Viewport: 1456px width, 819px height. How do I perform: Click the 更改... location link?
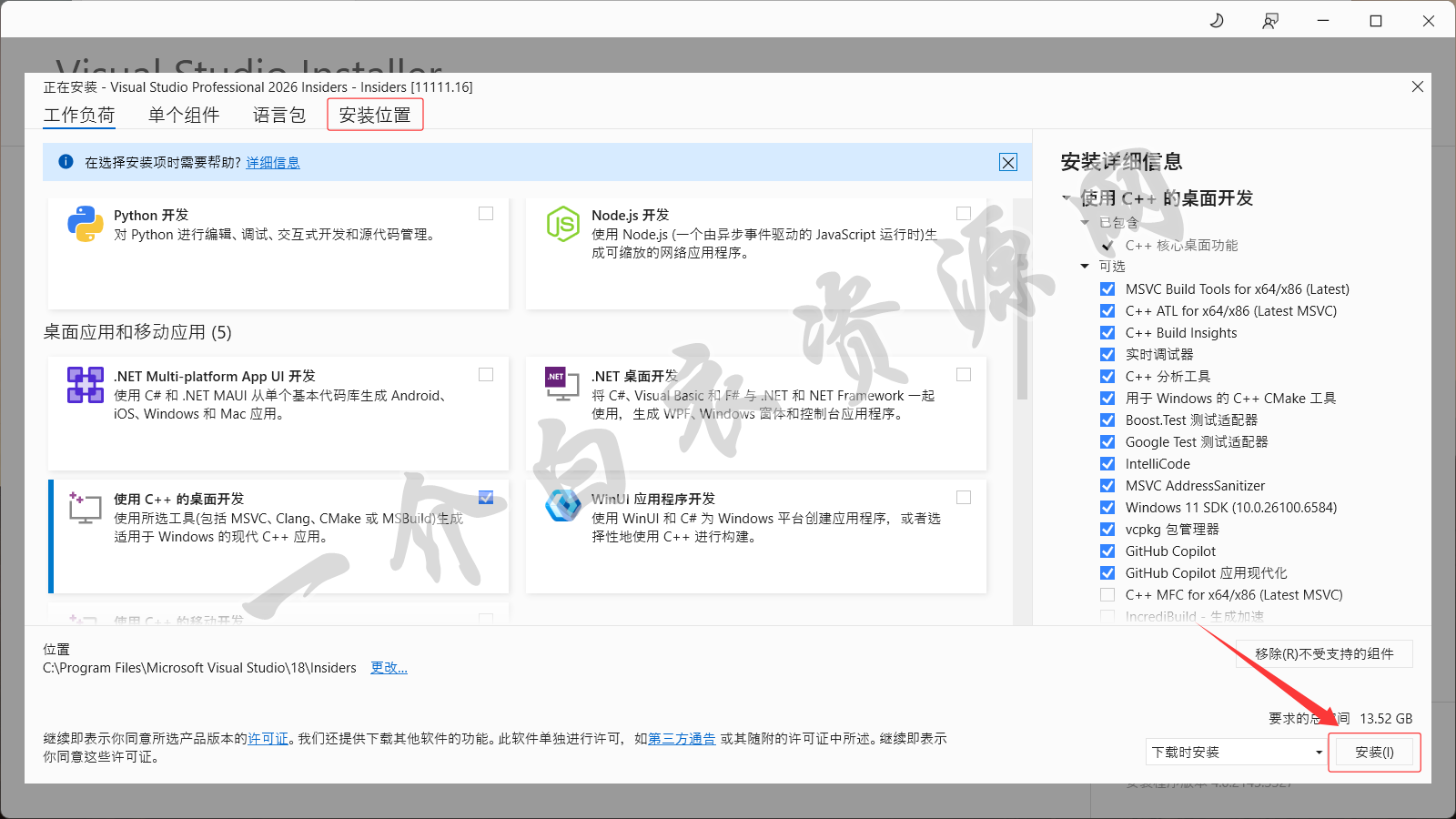pos(389,668)
